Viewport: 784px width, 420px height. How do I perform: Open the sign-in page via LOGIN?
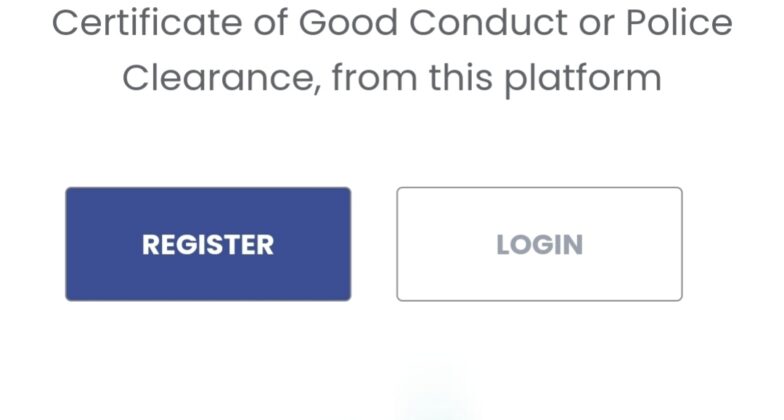coord(539,244)
